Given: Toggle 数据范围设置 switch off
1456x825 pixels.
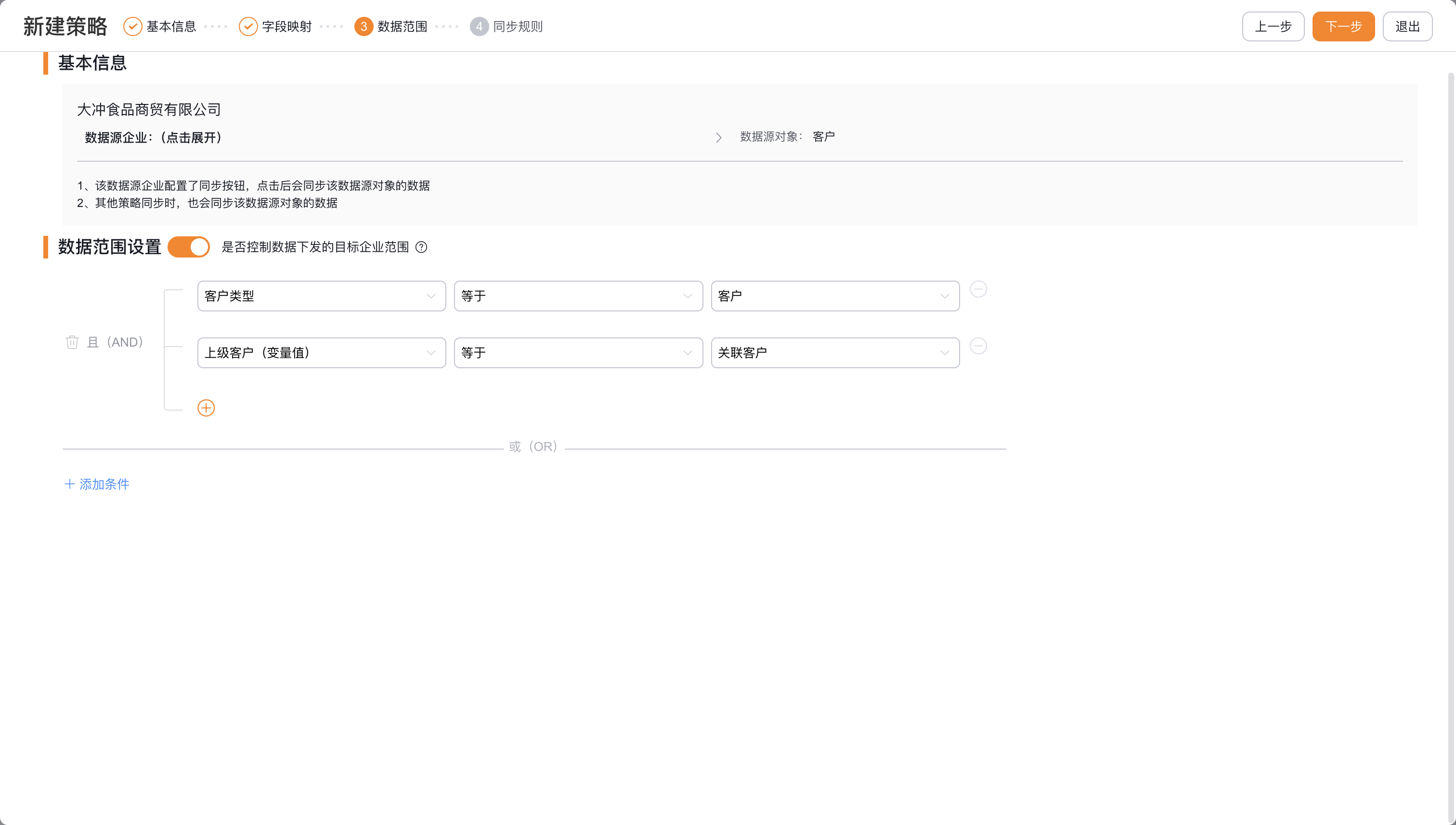Looking at the screenshot, I should (189, 247).
